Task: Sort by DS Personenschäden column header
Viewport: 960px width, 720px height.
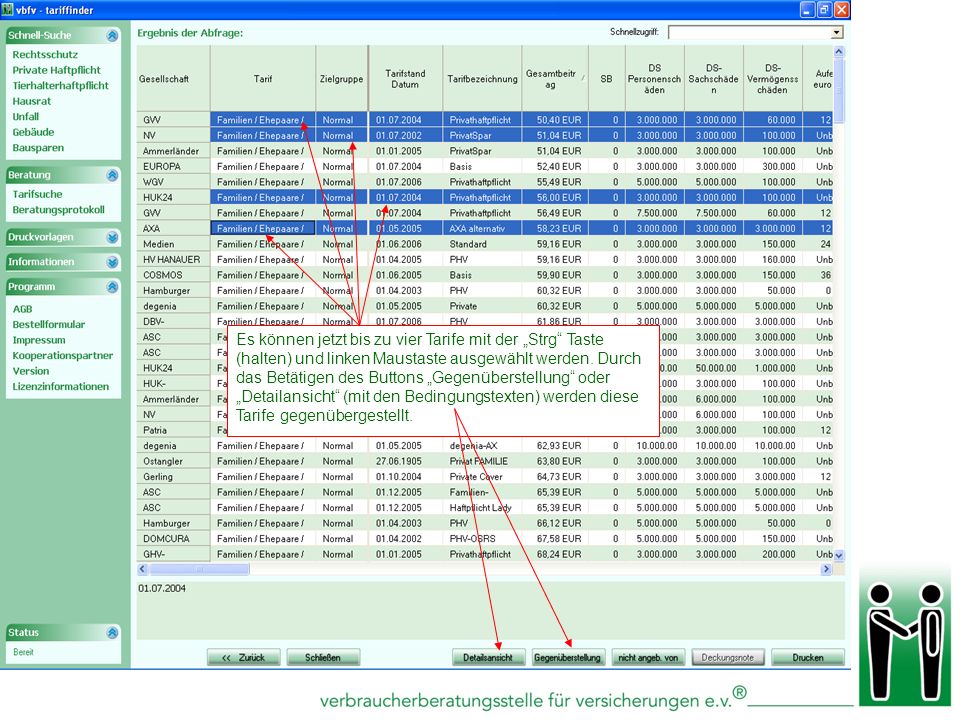Action: point(654,79)
